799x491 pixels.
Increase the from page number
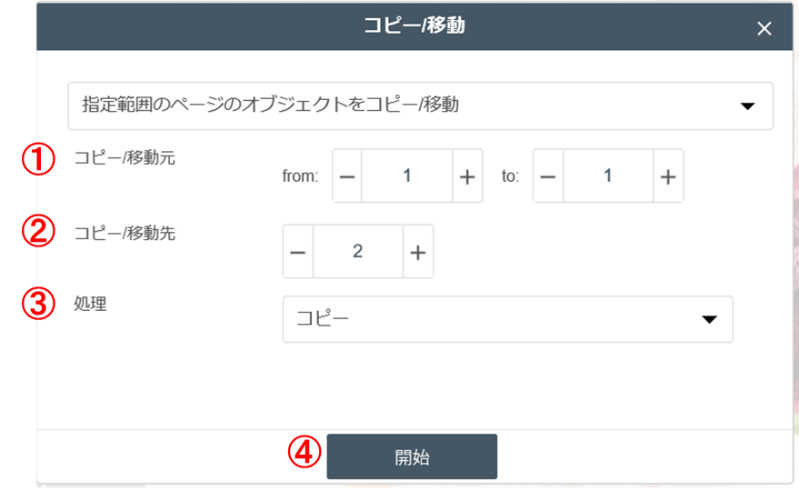(467, 176)
